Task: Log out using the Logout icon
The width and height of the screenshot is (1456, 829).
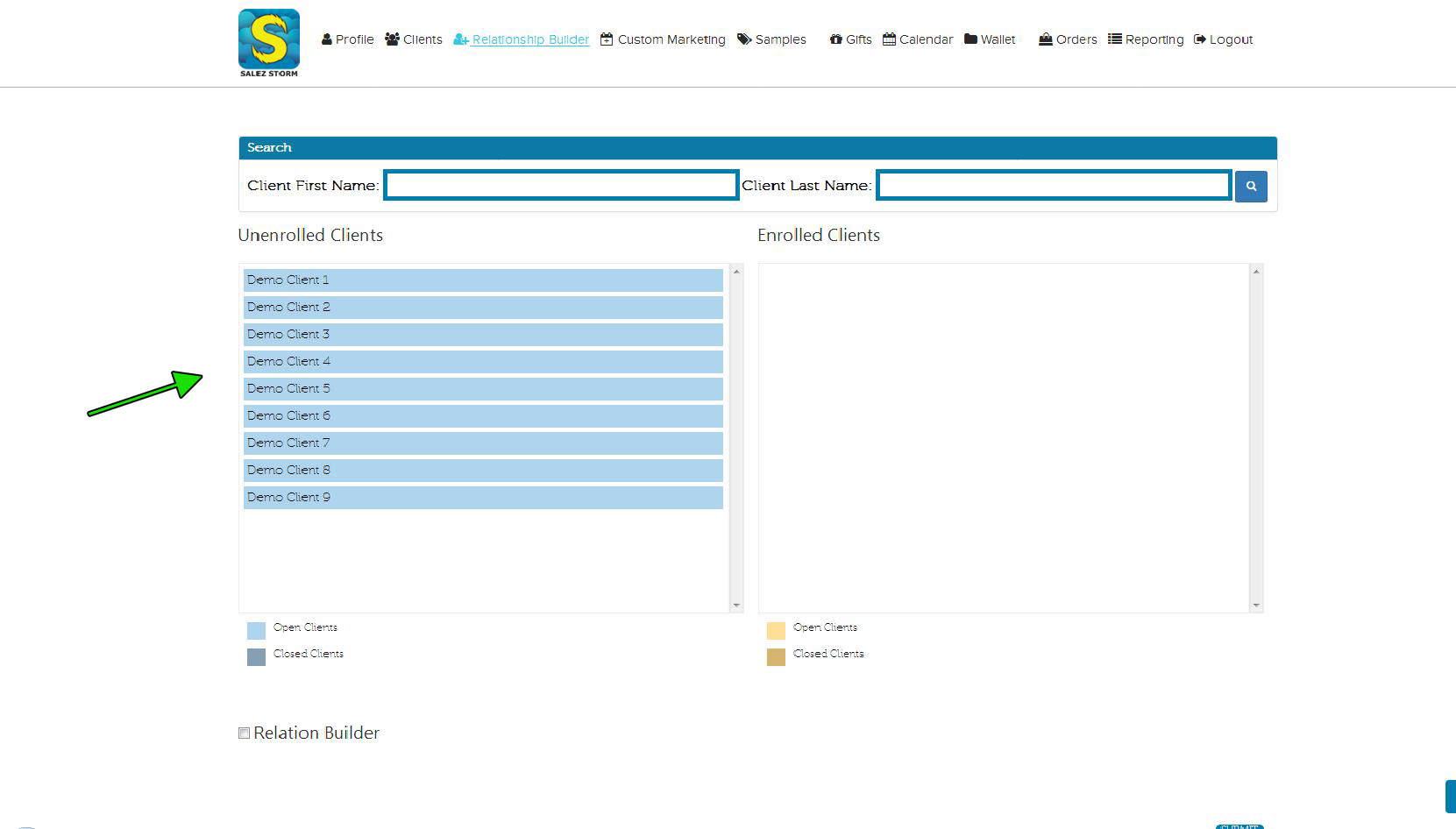Action: point(1200,39)
